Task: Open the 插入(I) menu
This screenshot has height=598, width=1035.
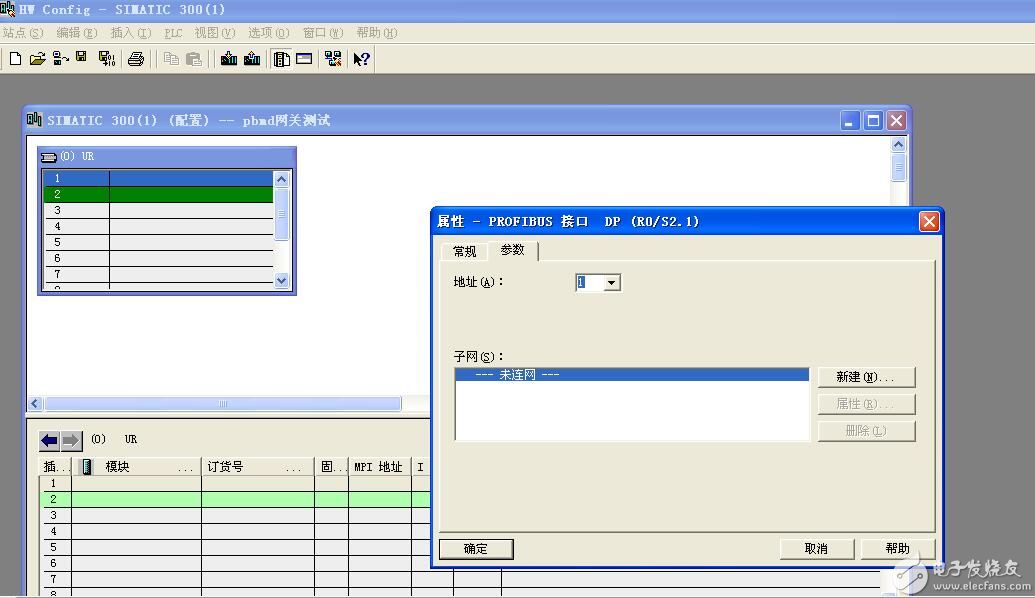Action: click(131, 32)
